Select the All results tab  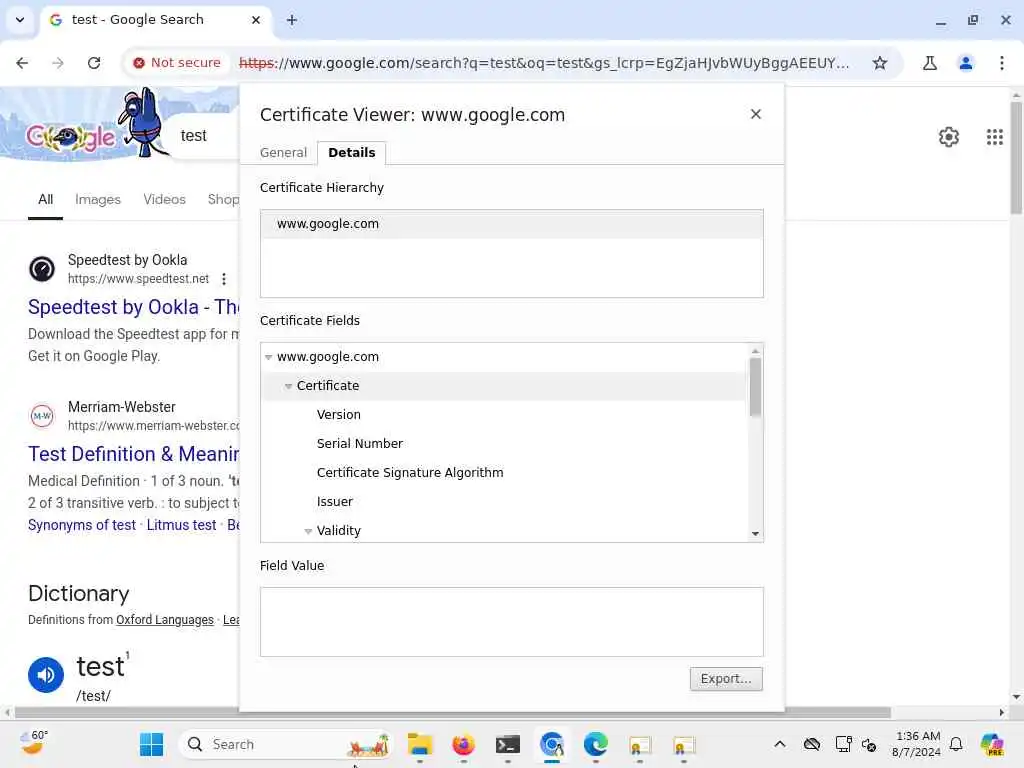[45, 199]
